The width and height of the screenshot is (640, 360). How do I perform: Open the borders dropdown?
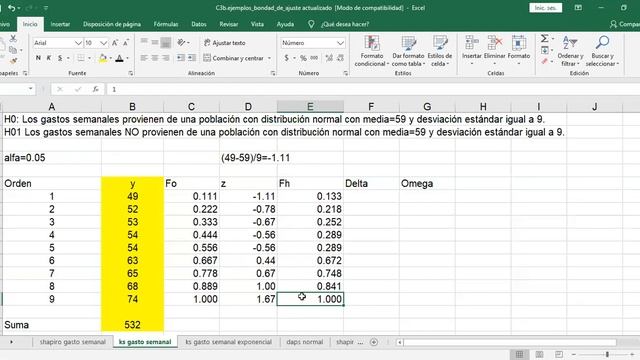coord(89,58)
